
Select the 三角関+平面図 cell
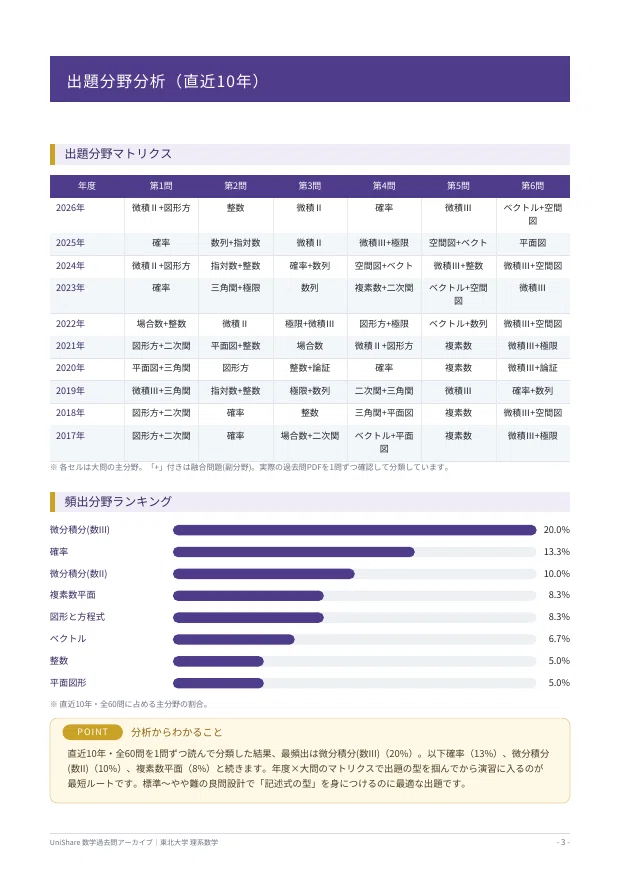pos(384,413)
